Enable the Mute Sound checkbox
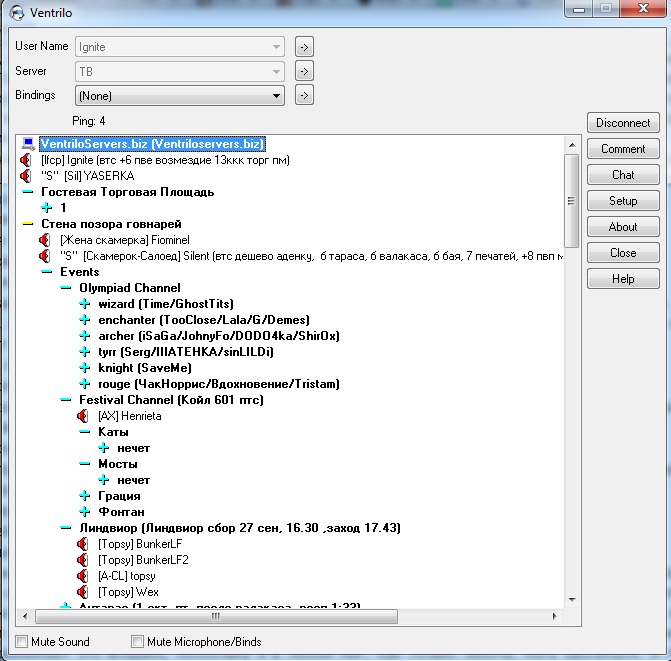Screen dimensions: 671x661 coord(21,641)
